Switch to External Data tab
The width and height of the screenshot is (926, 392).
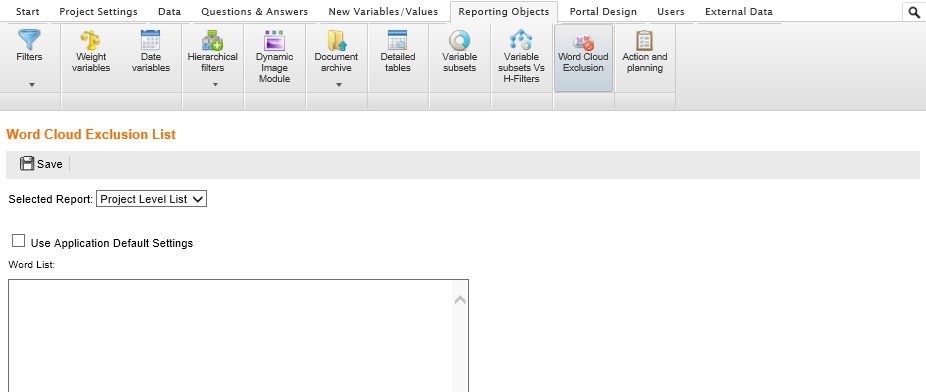coord(739,11)
